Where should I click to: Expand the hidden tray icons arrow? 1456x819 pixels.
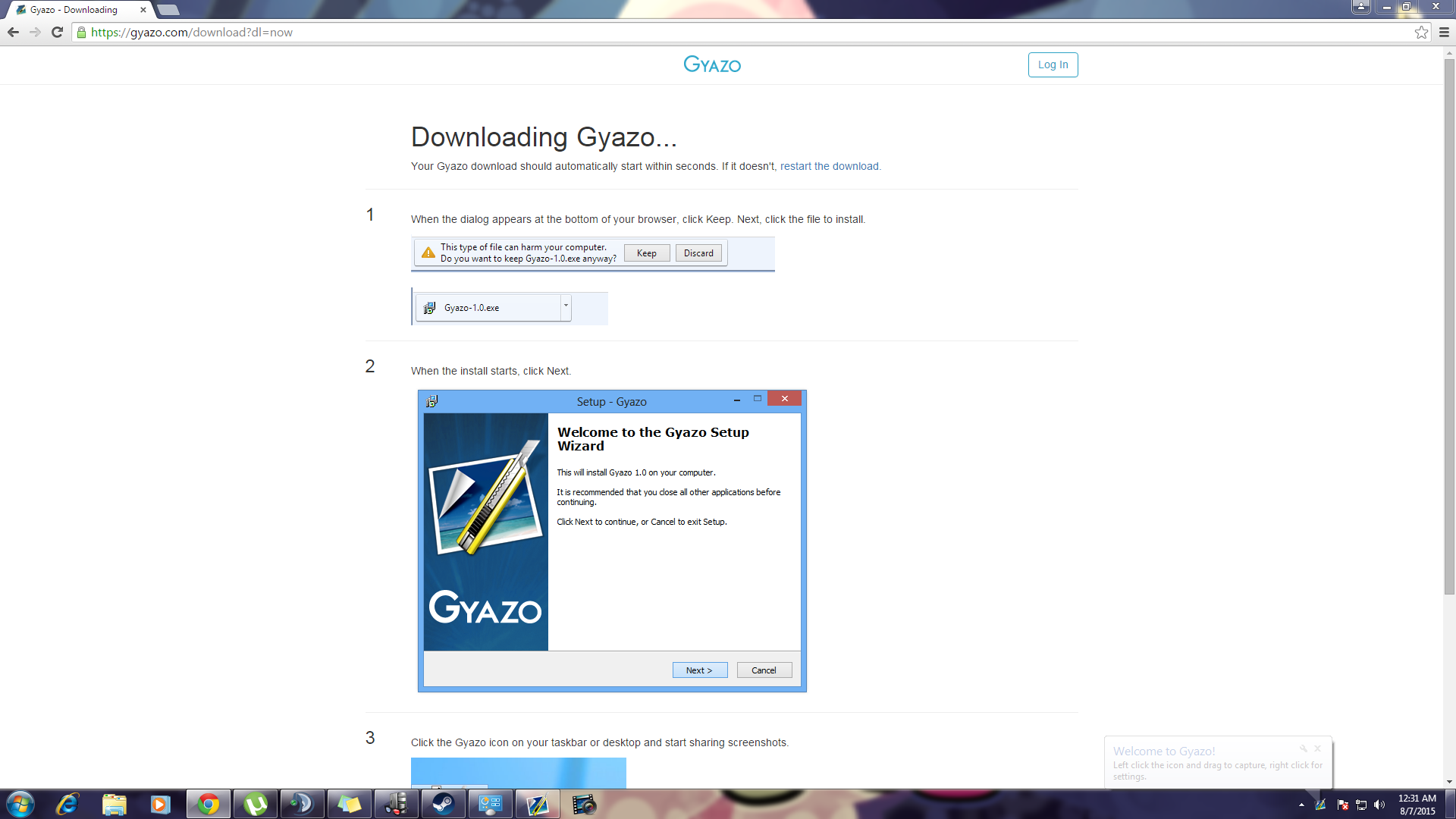1301,805
